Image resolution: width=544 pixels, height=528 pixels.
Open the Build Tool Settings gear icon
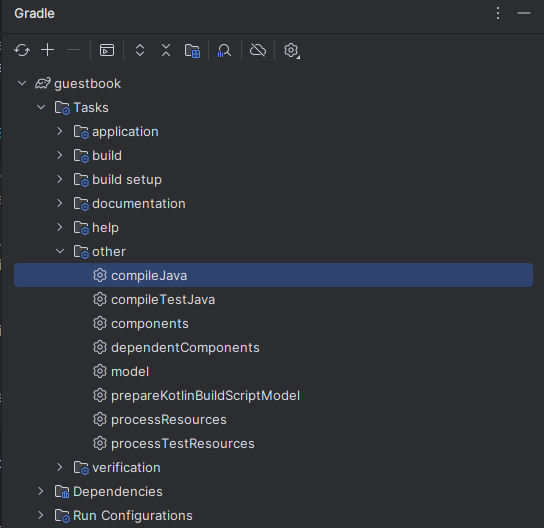pos(291,50)
